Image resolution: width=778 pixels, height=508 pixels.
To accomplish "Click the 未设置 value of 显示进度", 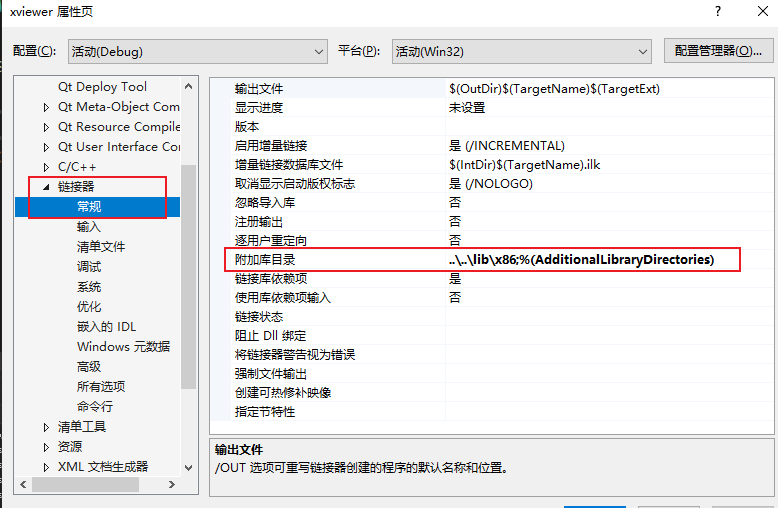I will [x=467, y=108].
